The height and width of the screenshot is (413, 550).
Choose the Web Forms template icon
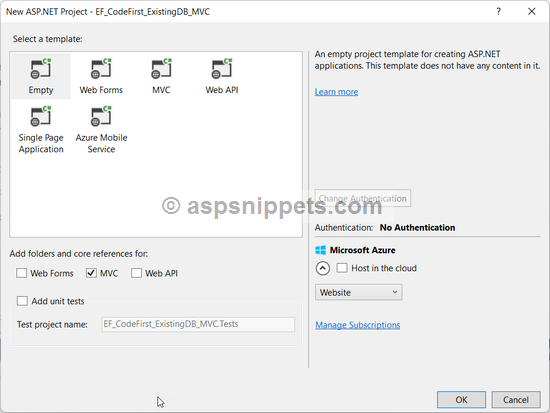coord(101,68)
